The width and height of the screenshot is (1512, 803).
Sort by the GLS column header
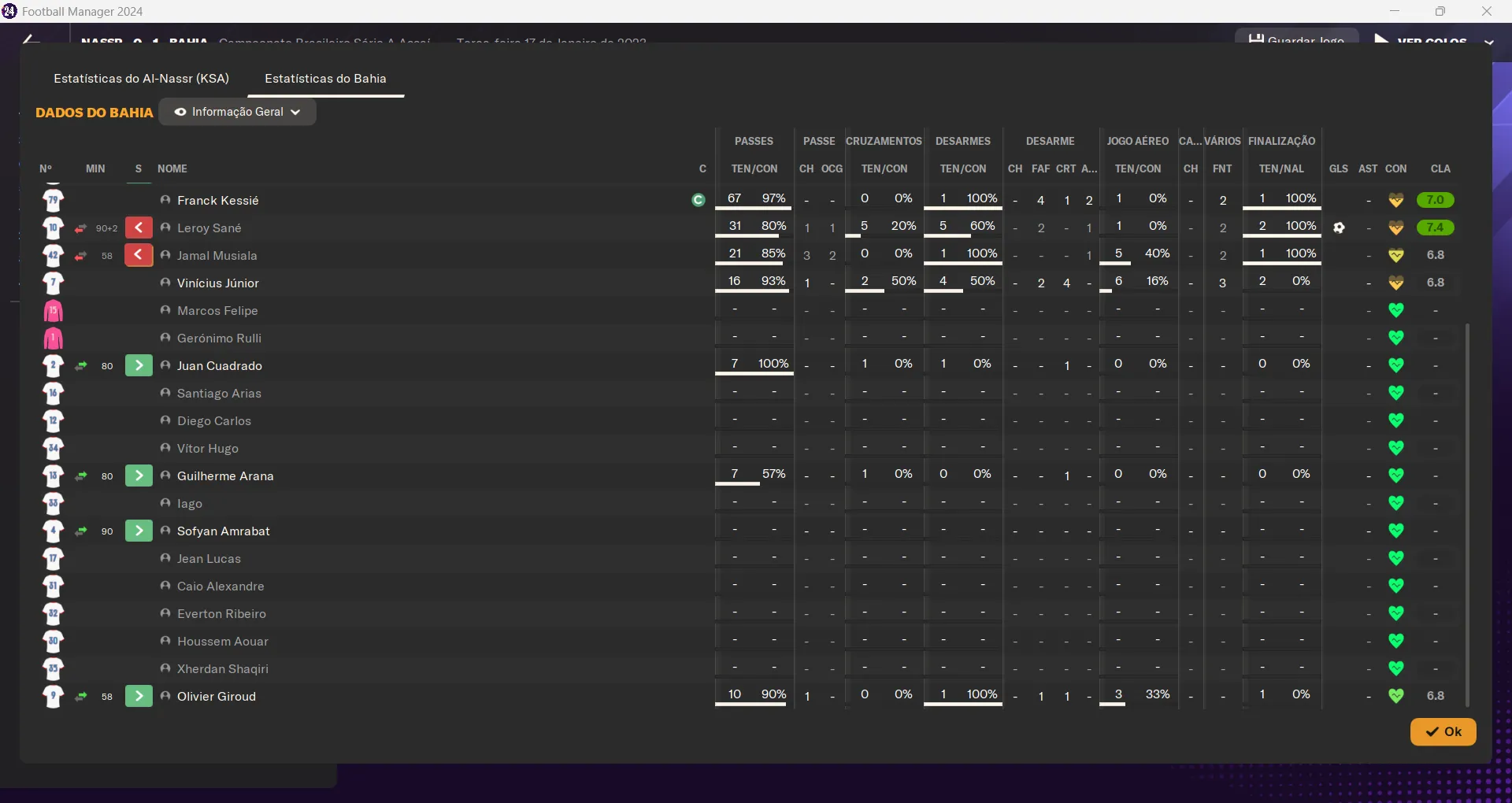[1339, 168]
